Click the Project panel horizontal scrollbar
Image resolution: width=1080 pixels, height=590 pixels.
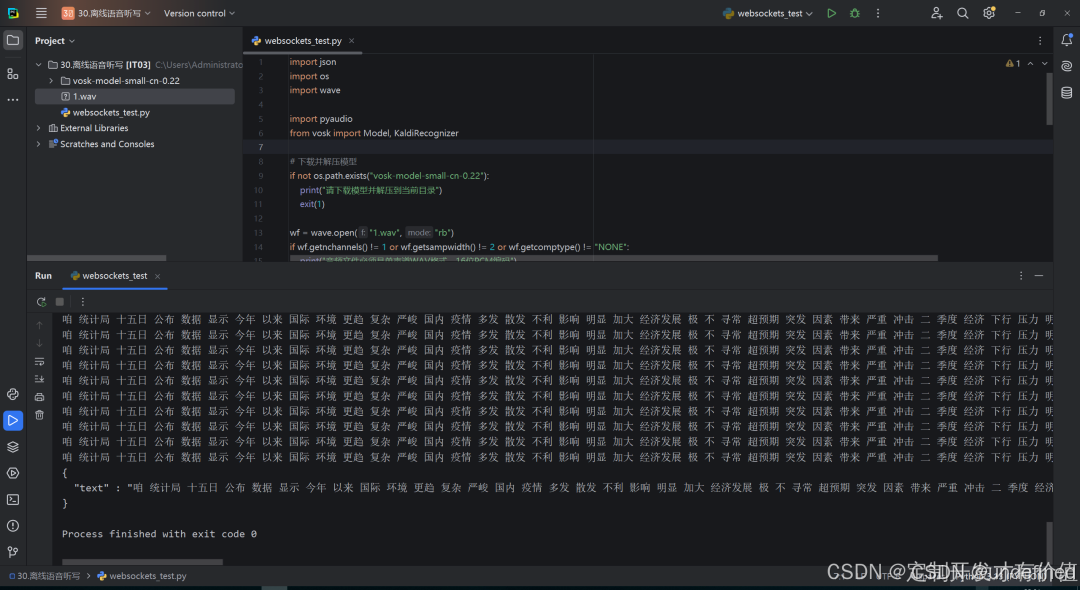tap(96, 258)
